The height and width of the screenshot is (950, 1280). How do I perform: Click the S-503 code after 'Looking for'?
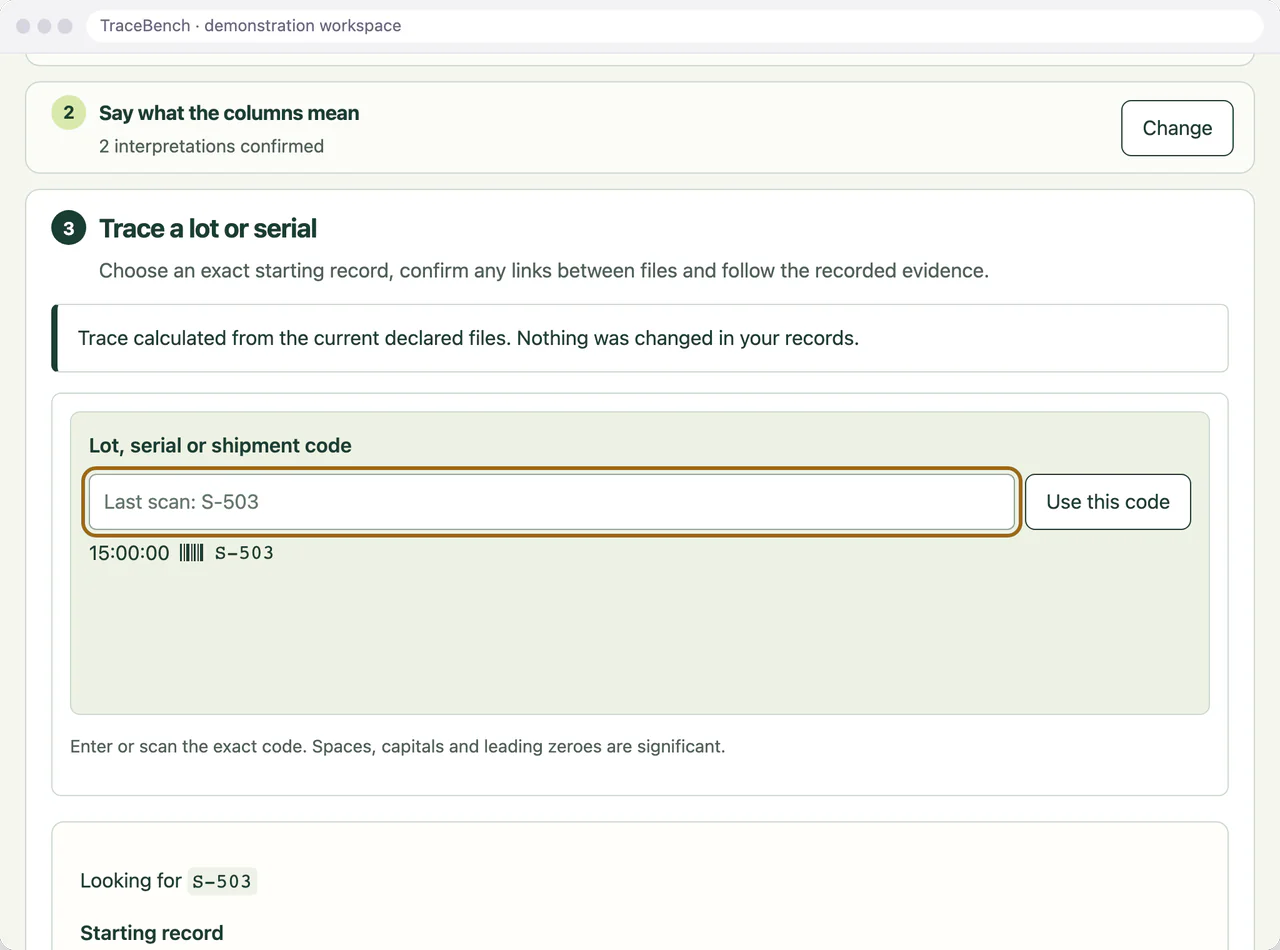(222, 881)
